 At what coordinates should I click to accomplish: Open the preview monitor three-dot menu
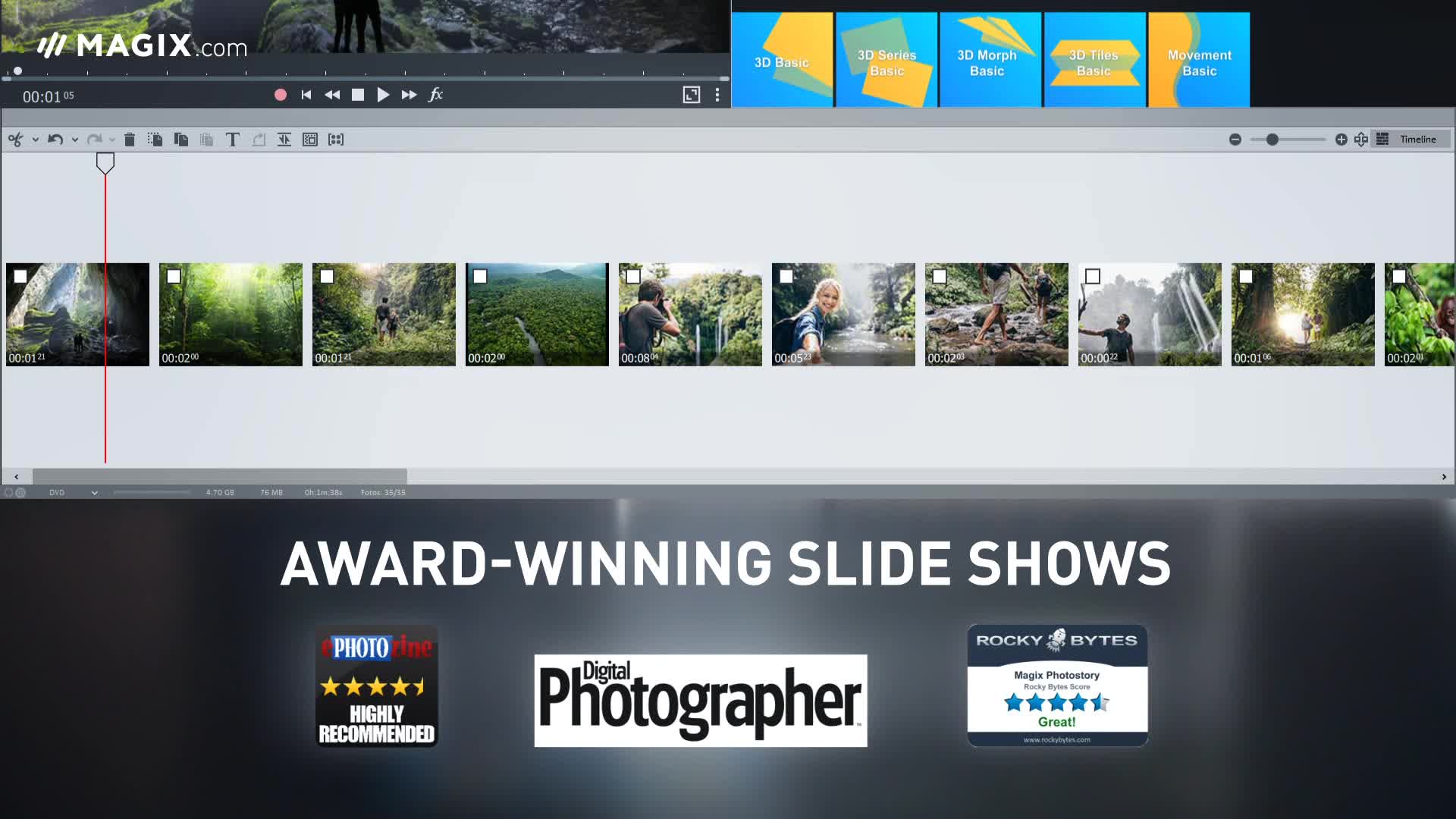[717, 95]
